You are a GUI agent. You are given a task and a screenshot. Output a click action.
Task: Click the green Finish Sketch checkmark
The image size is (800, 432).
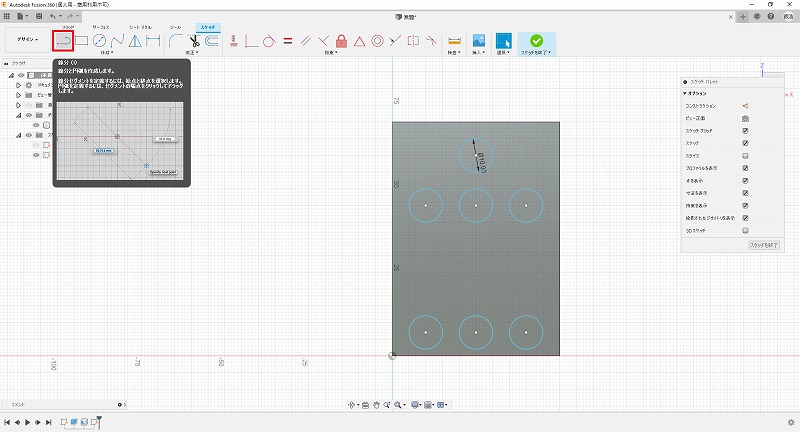[x=537, y=41]
